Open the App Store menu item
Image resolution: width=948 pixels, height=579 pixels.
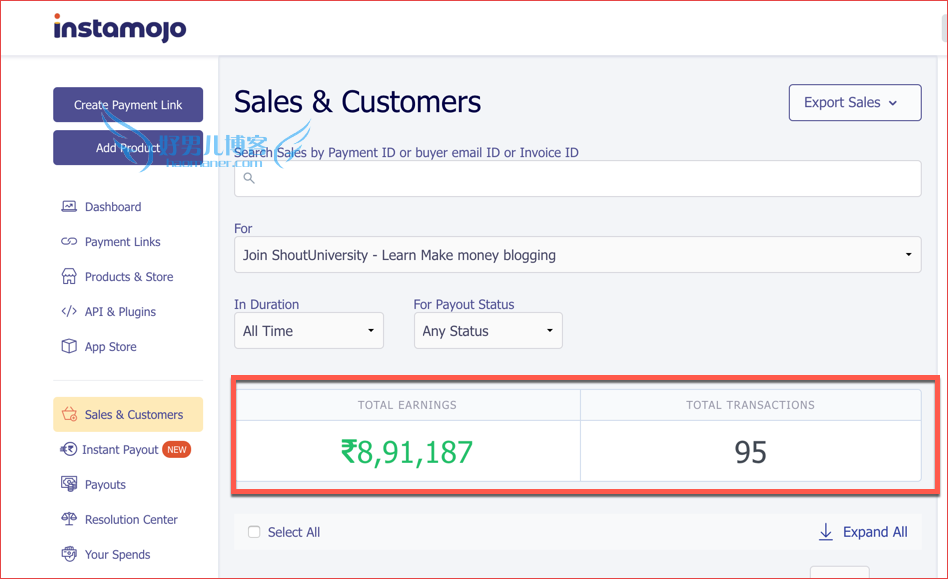110,347
